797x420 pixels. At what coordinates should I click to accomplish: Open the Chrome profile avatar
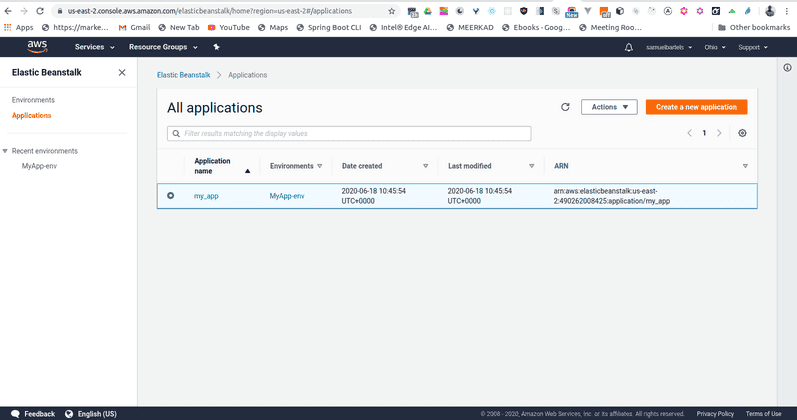click(x=770, y=11)
